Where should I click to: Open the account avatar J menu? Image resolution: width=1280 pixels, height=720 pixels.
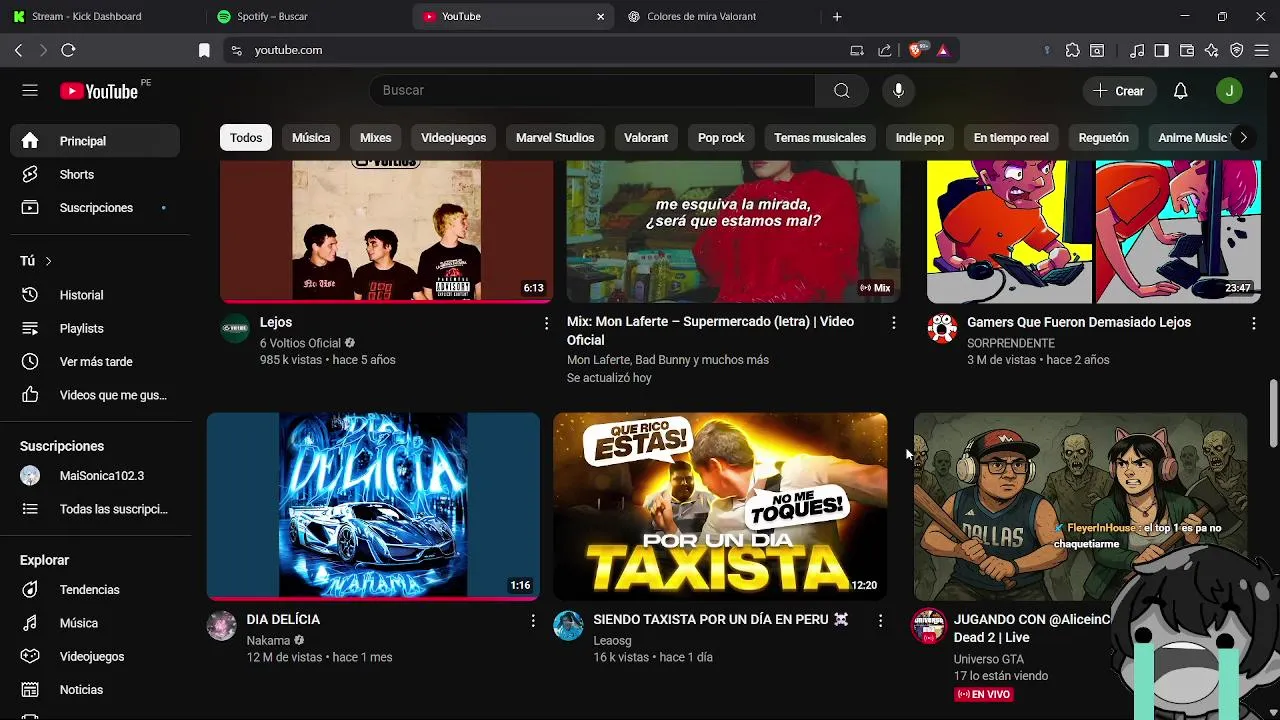click(1229, 91)
